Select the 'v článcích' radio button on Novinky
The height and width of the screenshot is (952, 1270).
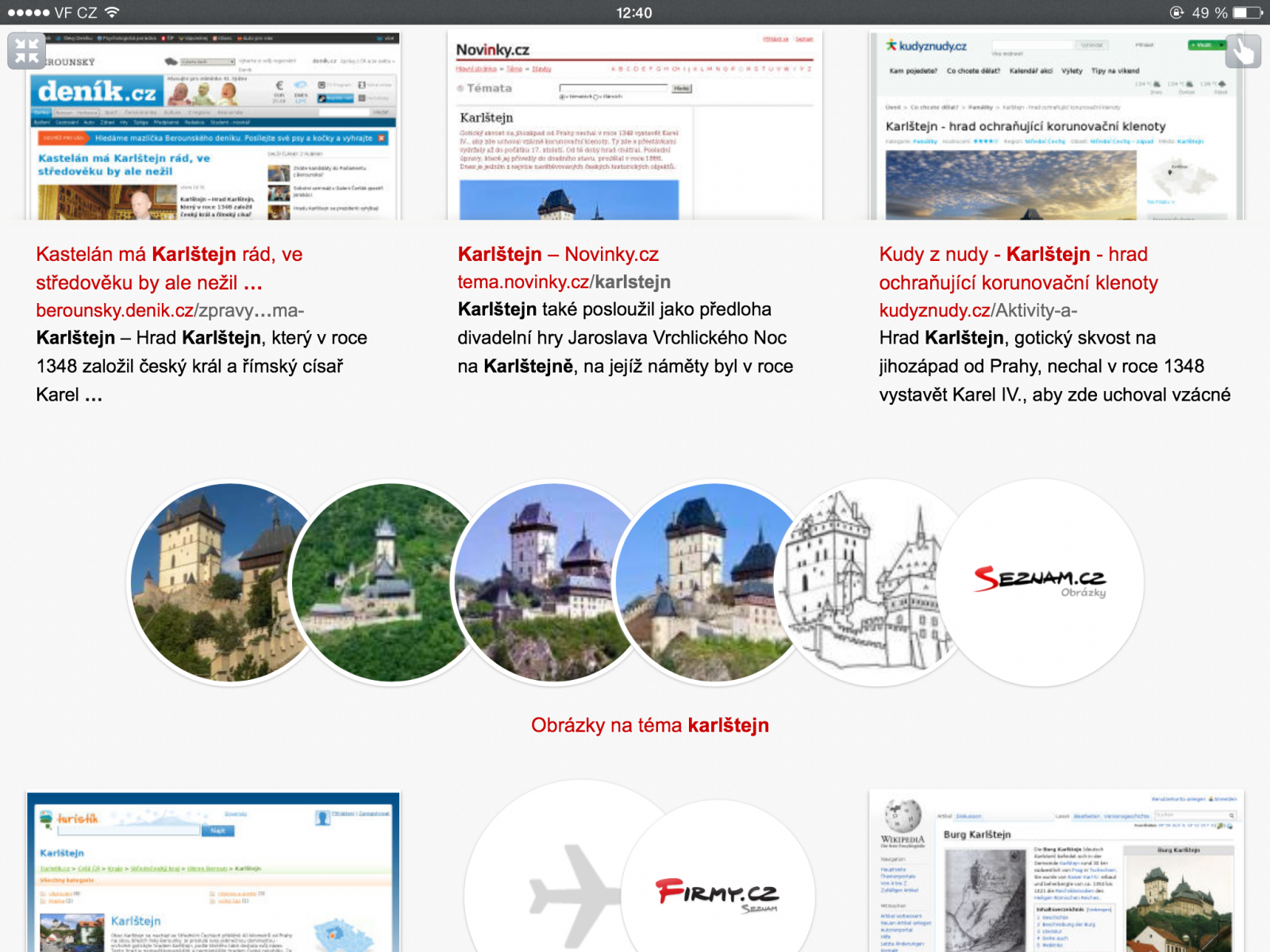[595, 97]
